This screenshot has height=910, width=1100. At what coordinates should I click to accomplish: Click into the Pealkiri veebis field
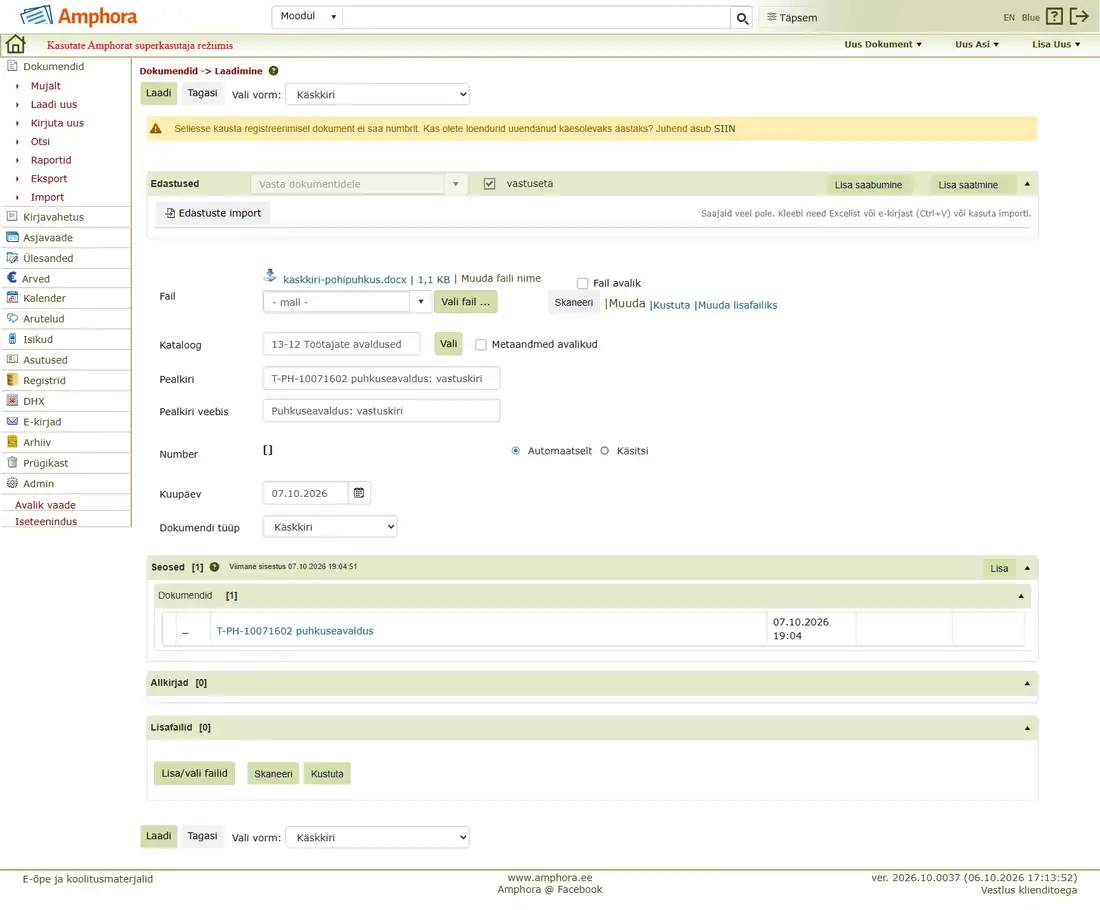coord(381,411)
